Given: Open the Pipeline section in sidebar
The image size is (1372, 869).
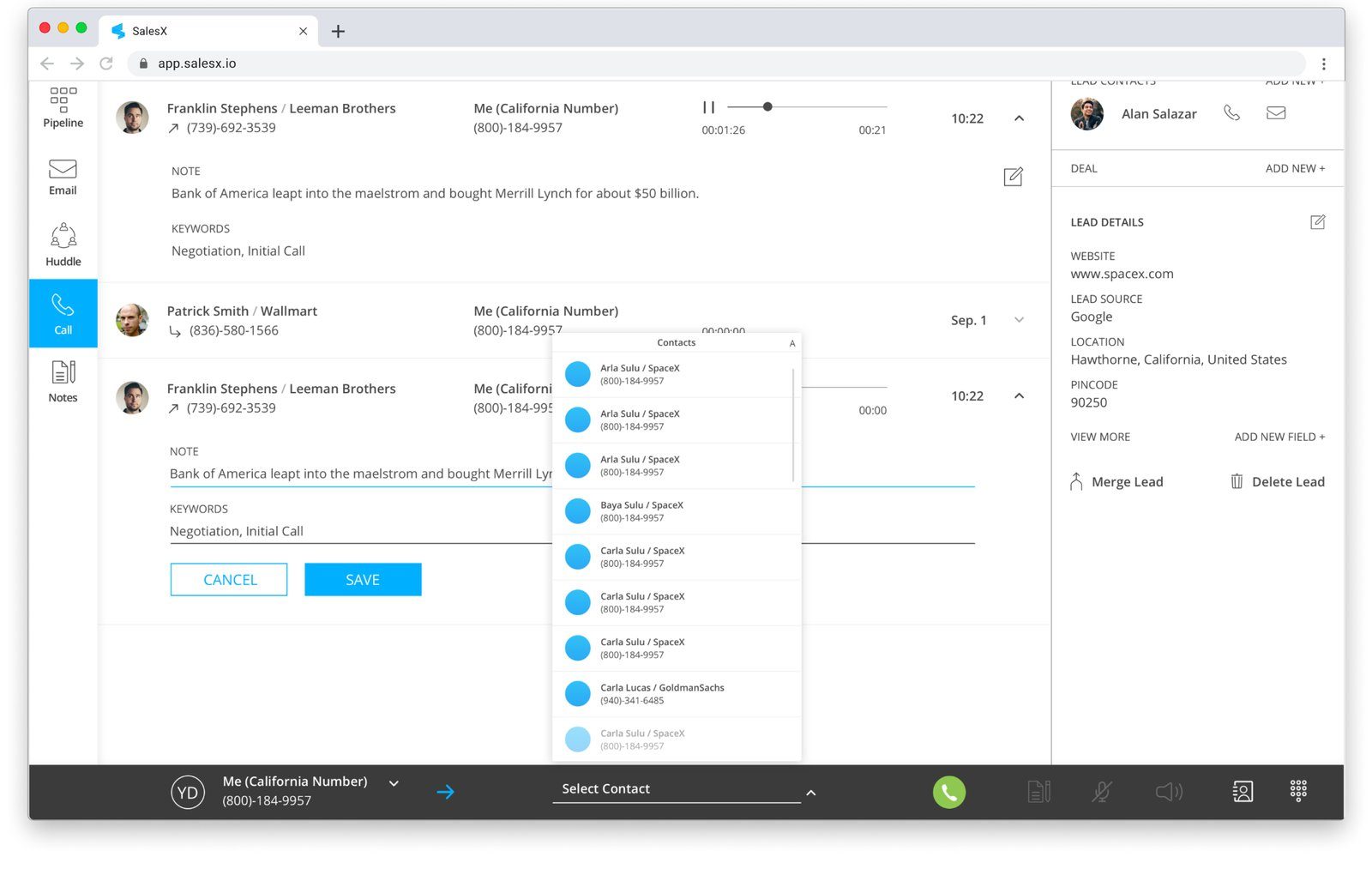Looking at the screenshot, I should (x=63, y=107).
